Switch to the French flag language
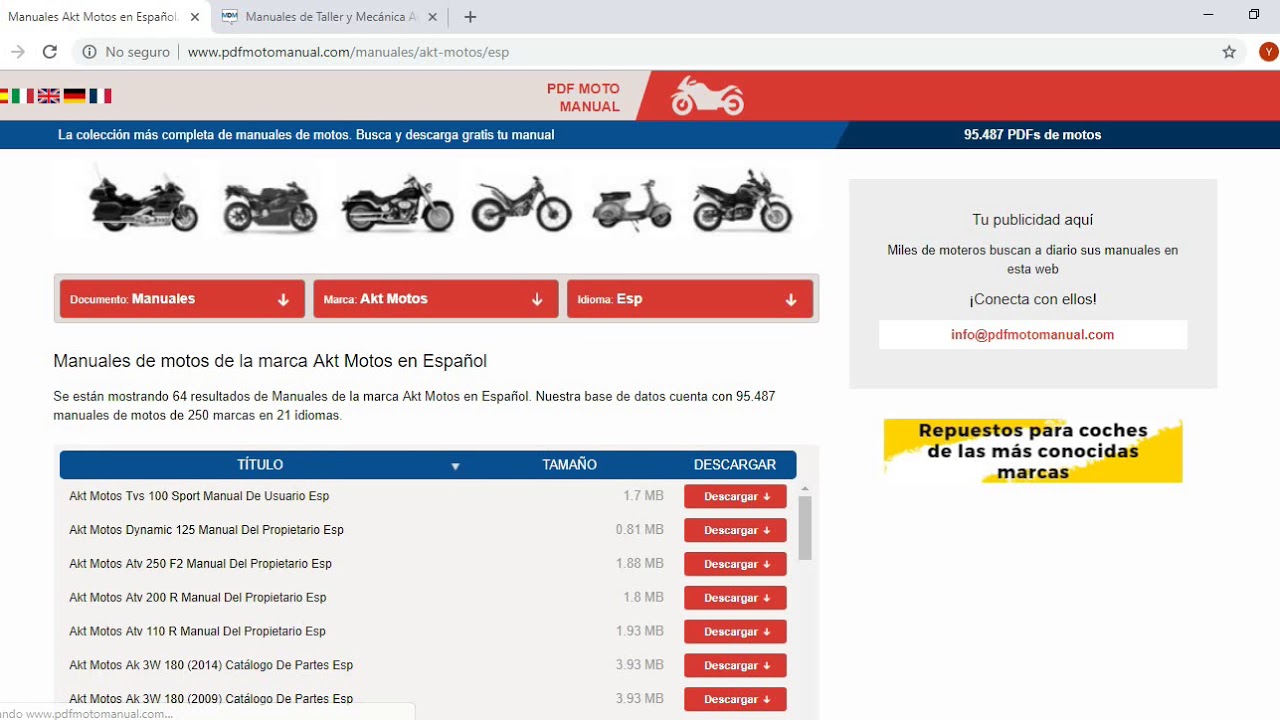 pyautogui.click(x=100, y=96)
